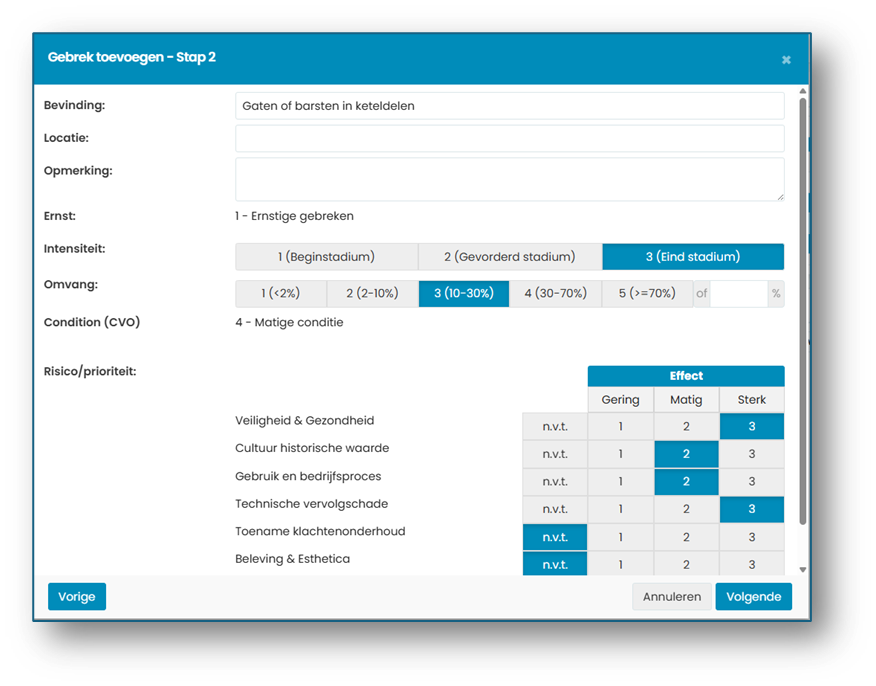Select intensity 1 (Beginstadium)
Image resolution: width=876 pixels, height=686 pixels.
click(x=327, y=257)
